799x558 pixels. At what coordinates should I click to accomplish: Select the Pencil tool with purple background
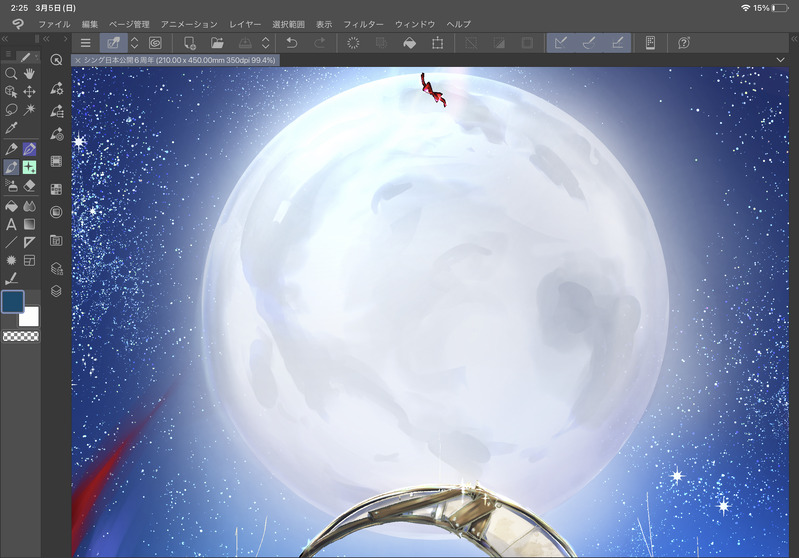tap(29, 149)
